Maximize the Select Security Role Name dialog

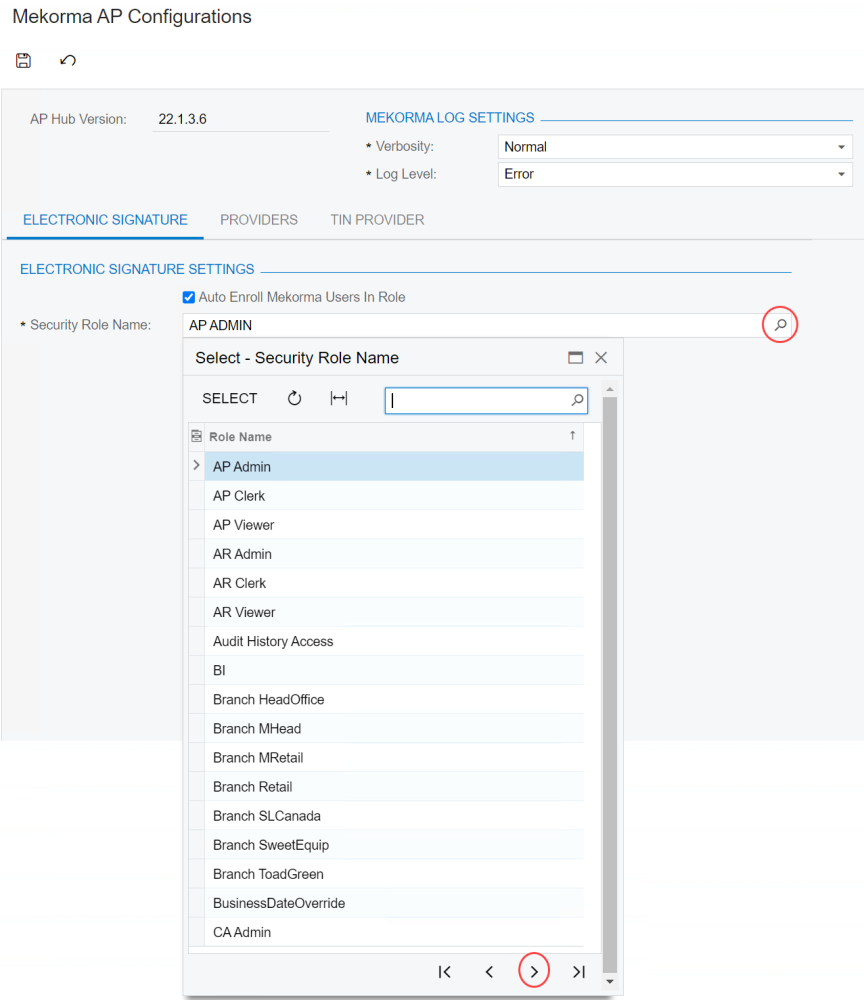pos(575,358)
